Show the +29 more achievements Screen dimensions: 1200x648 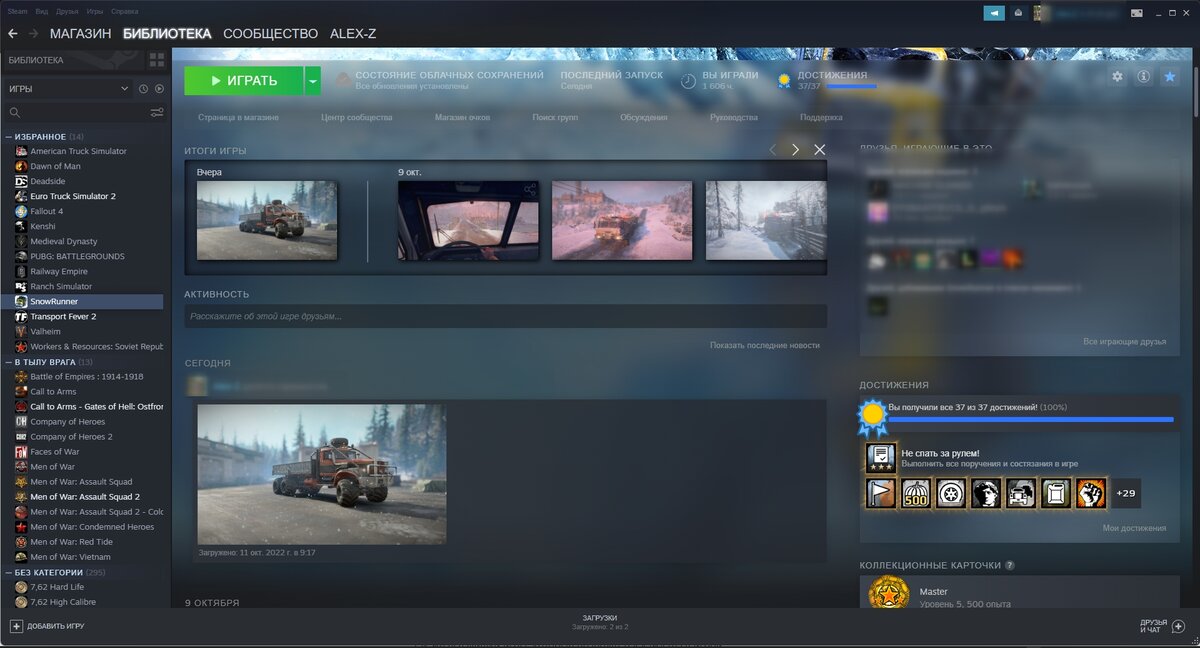[1126, 493]
